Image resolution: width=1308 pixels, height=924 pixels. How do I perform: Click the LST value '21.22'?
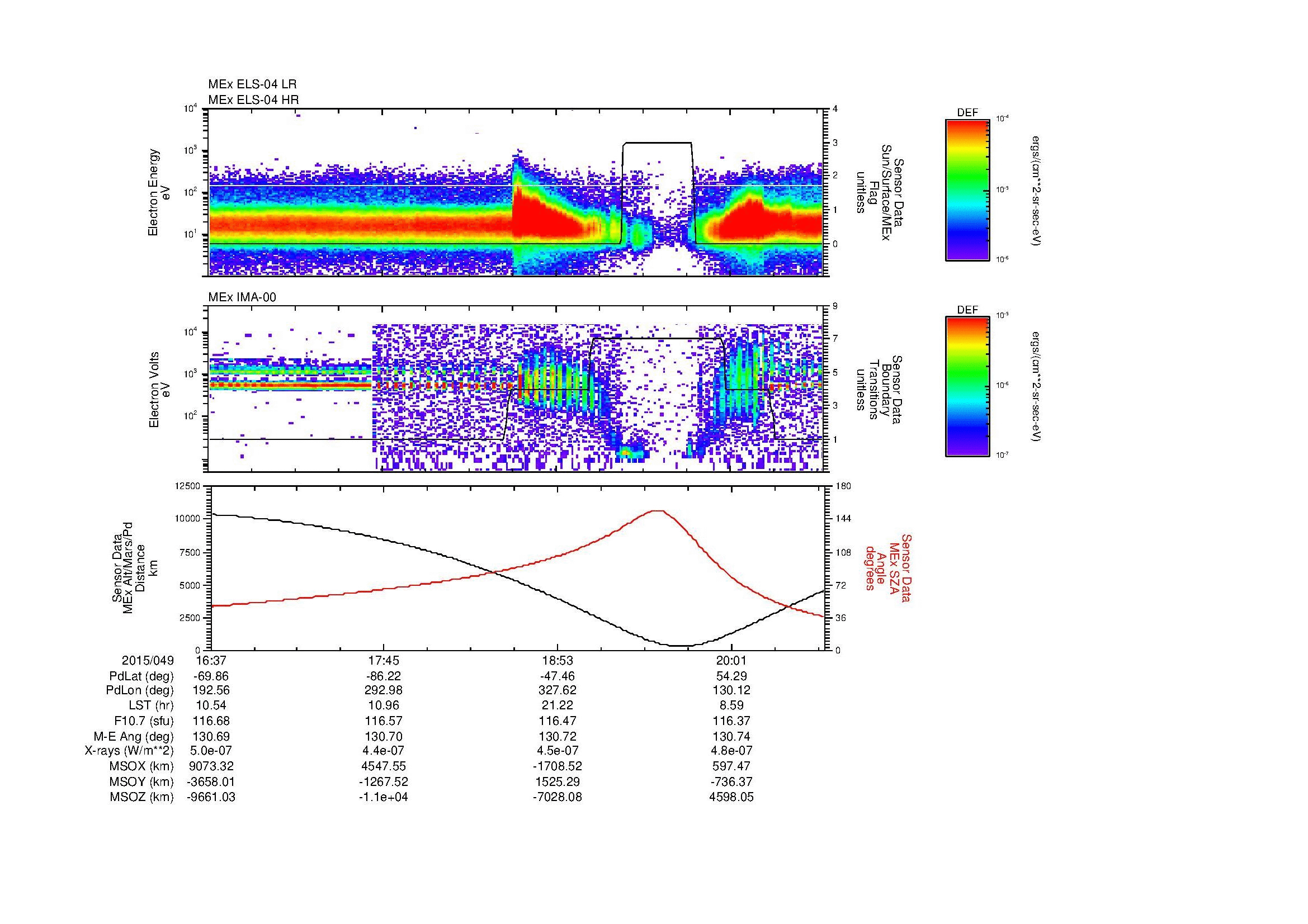point(557,705)
